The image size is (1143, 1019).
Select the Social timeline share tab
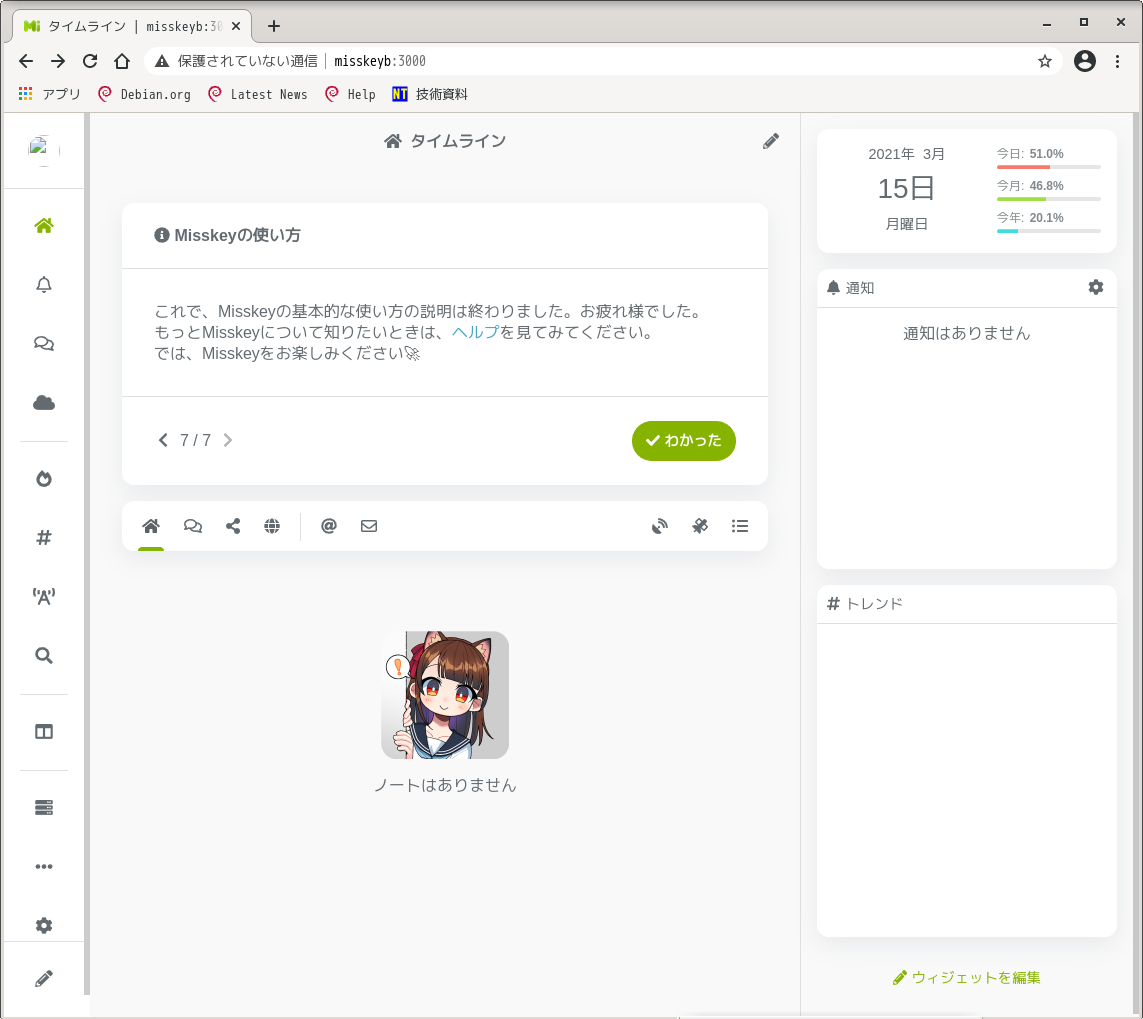(233, 526)
